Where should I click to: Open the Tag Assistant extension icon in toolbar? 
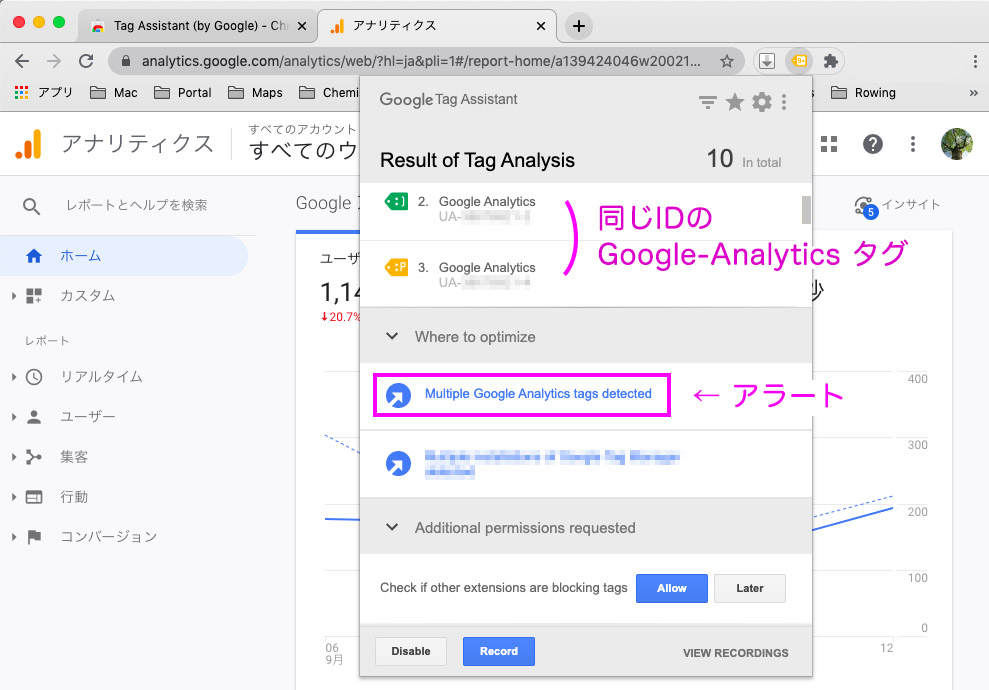tap(799, 61)
